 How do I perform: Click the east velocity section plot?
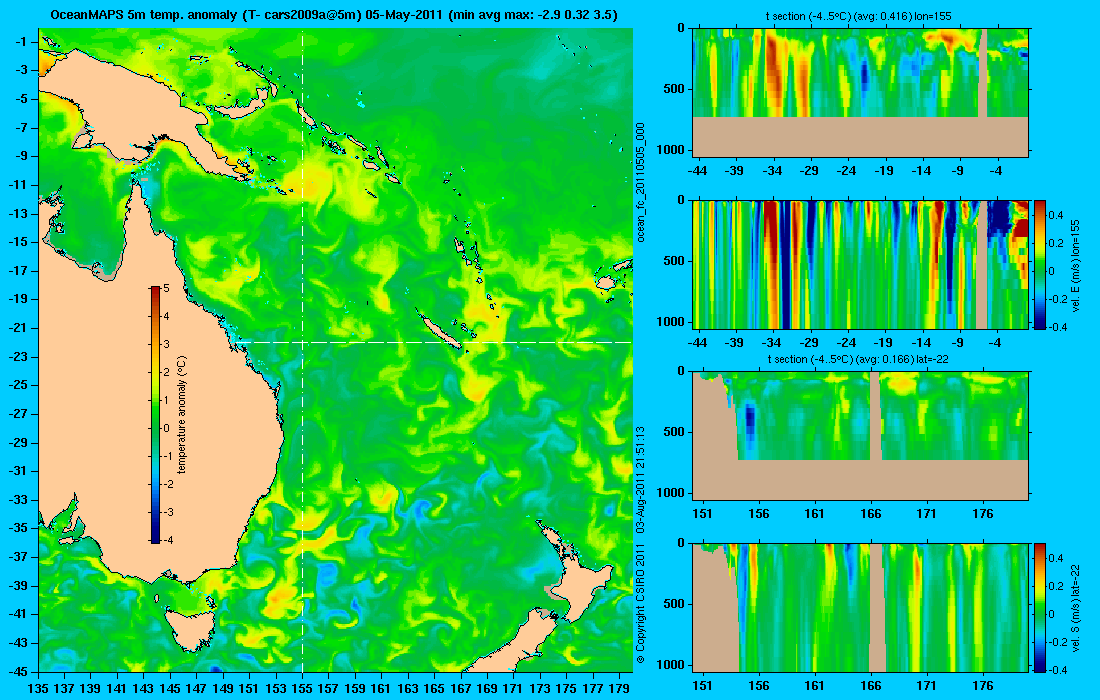point(861,264)
